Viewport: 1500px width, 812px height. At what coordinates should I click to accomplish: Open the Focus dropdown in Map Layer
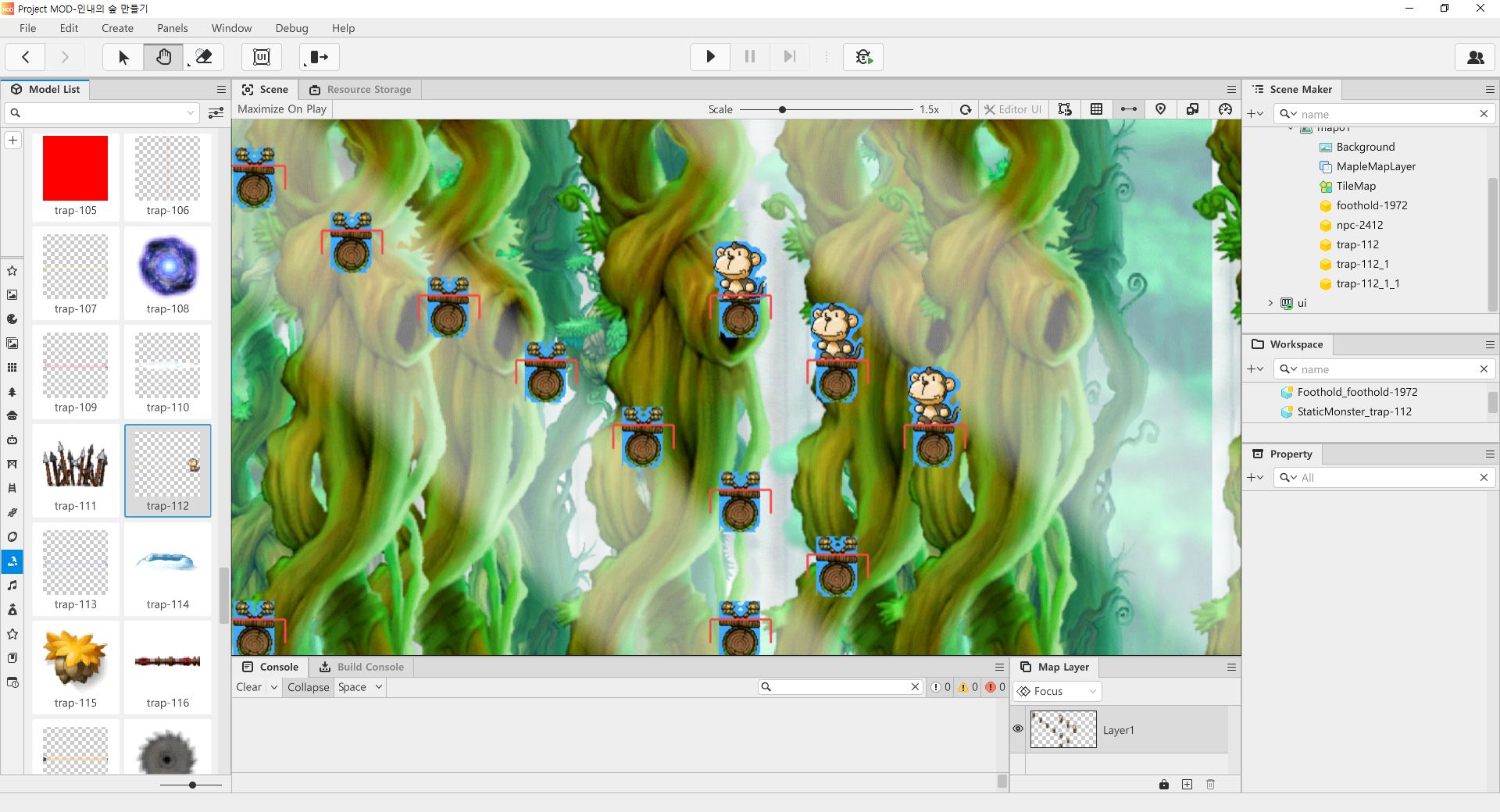tap(1057, 691)
